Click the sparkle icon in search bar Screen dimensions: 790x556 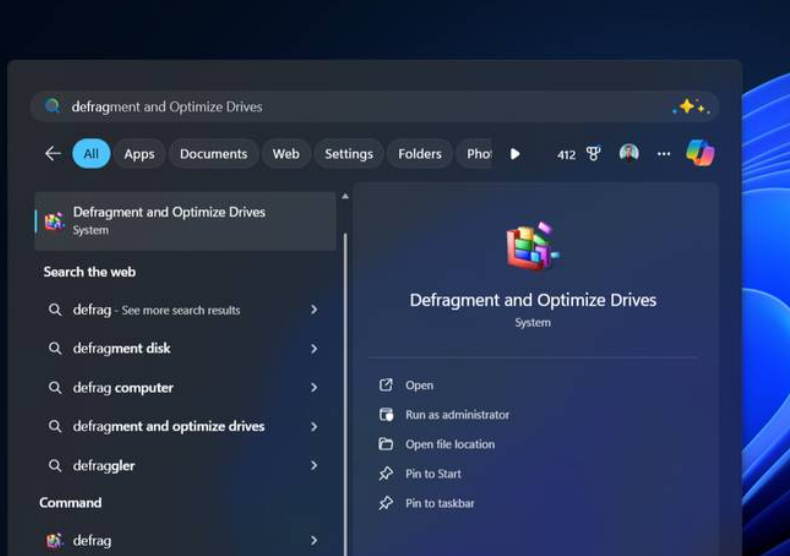point(691,106)
